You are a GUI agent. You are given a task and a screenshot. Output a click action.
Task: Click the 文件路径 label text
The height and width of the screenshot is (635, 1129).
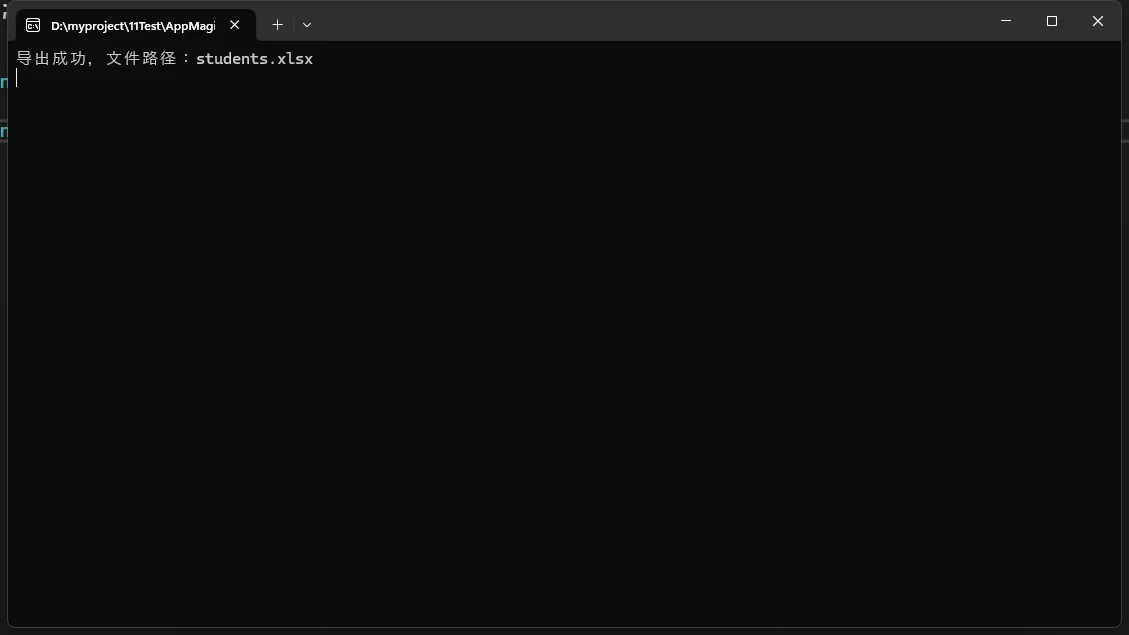[141, 58]
